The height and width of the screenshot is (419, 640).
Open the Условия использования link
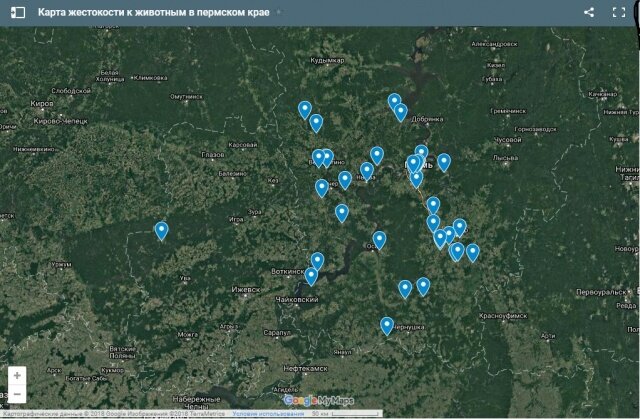coord(268,414)
